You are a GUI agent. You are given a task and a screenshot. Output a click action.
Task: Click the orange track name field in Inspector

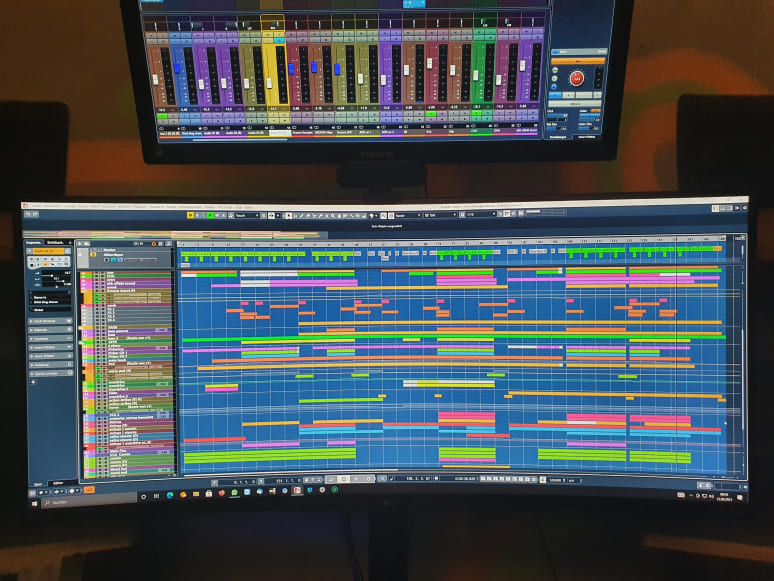click(48, 251)
